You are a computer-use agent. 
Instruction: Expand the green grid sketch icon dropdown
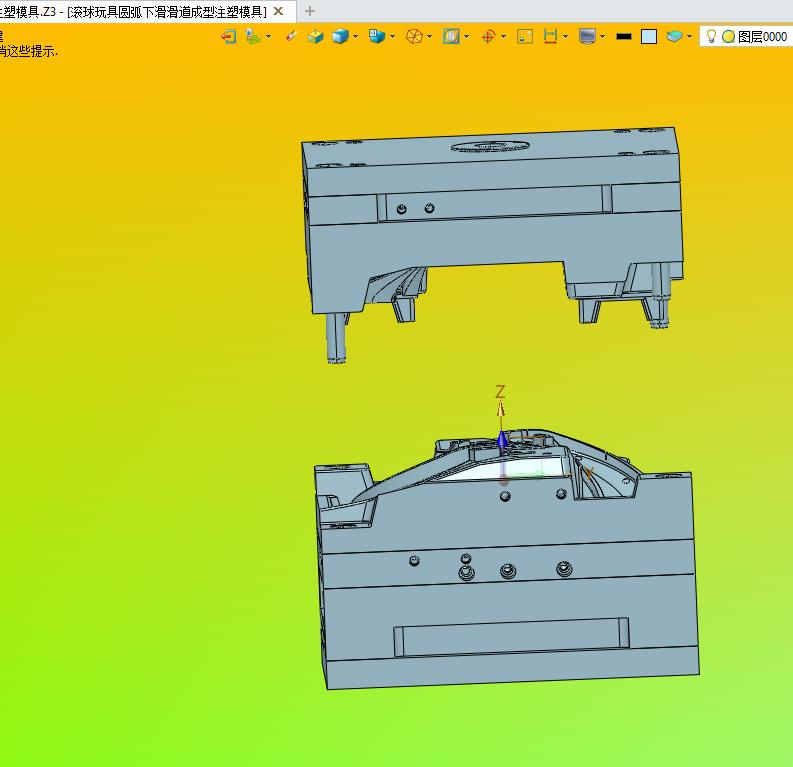click(269, 36)
